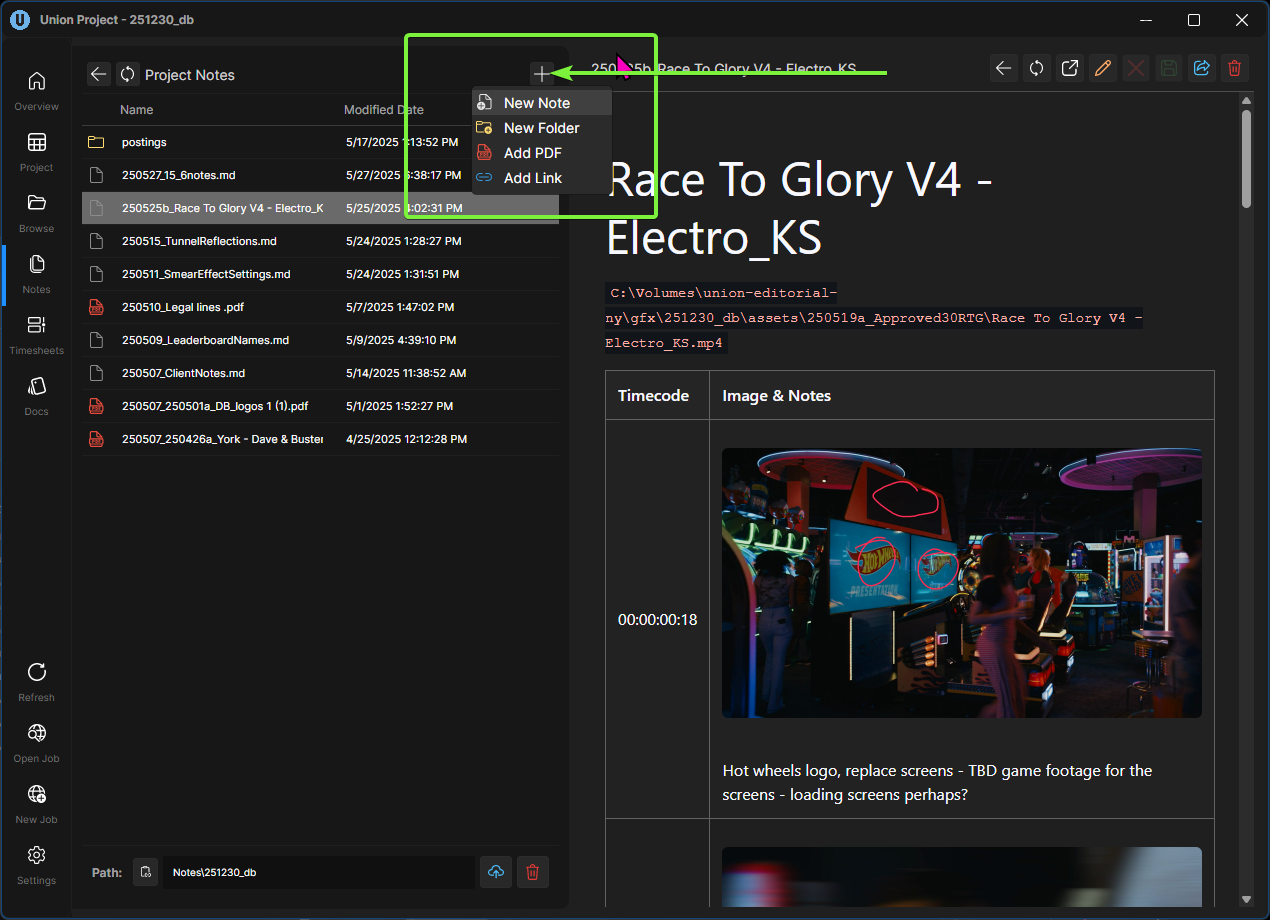
Task: Click the Hot wheels logo note text
Action: tap(937, 783)
